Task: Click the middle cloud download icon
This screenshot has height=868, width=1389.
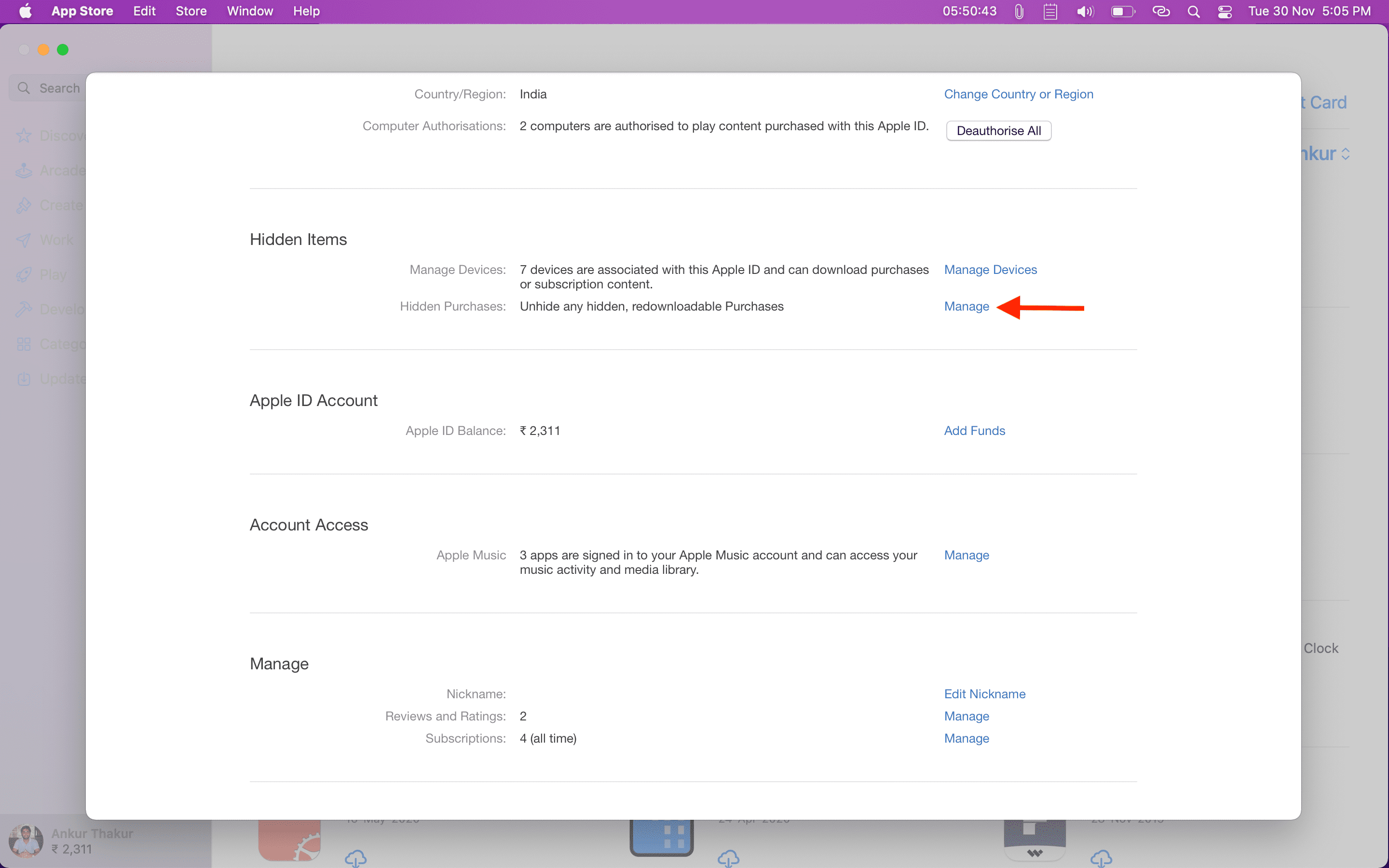Action: [728, 859]
